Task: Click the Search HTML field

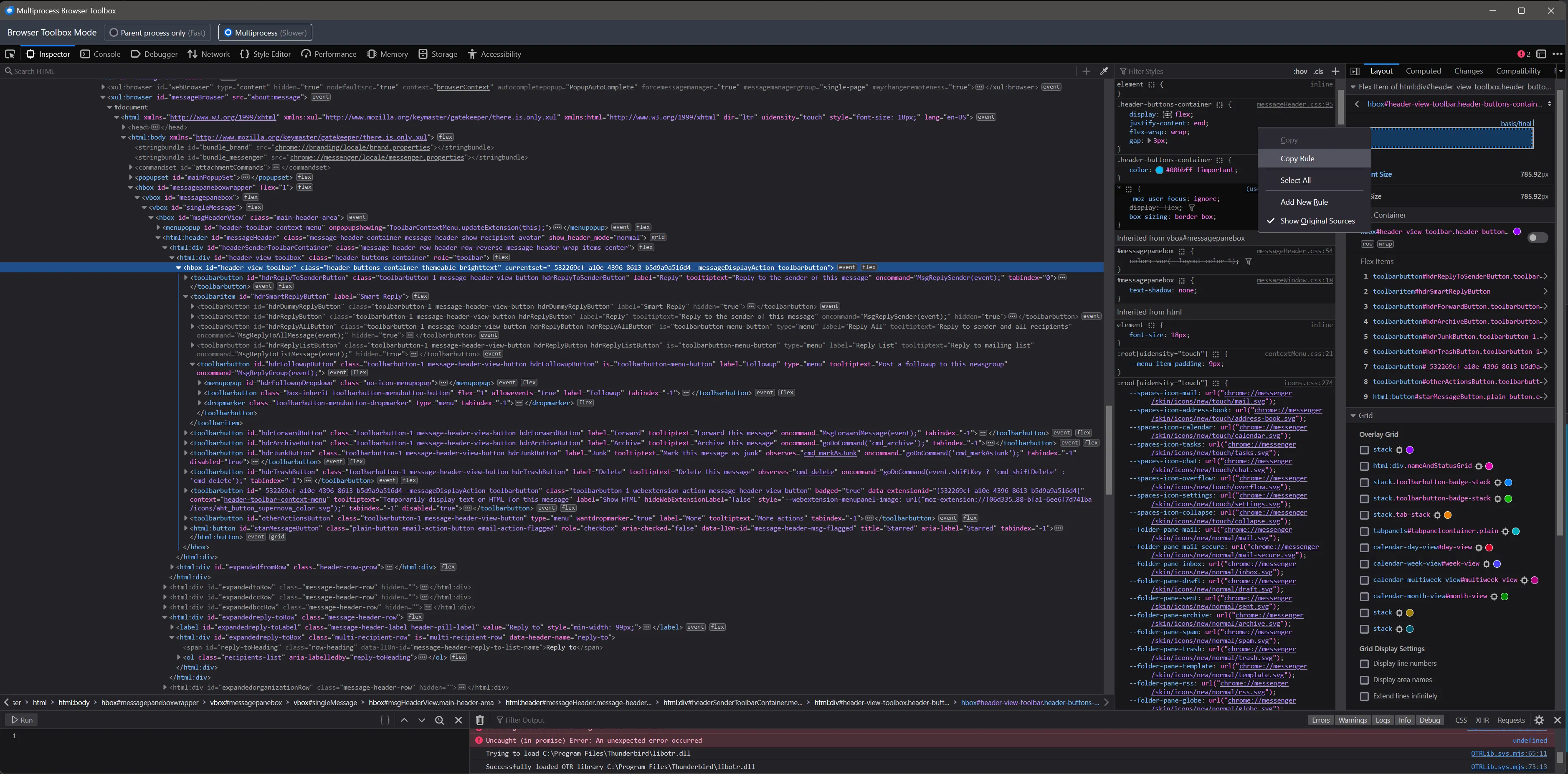Action: click(x=536, y=71)
